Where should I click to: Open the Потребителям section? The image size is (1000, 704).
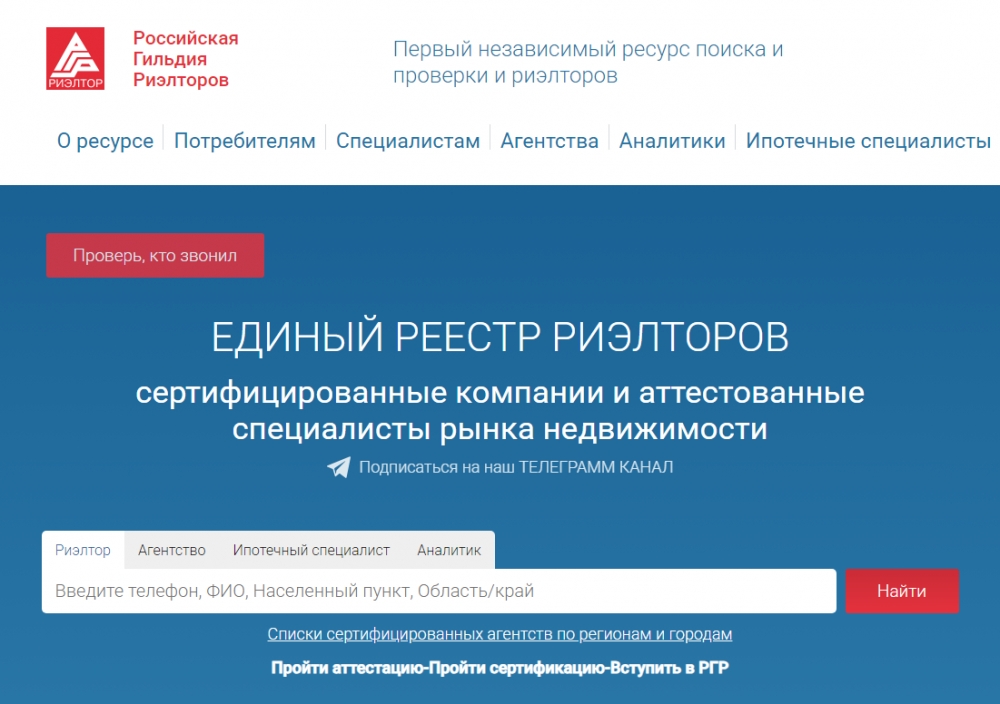coord(244,141)
